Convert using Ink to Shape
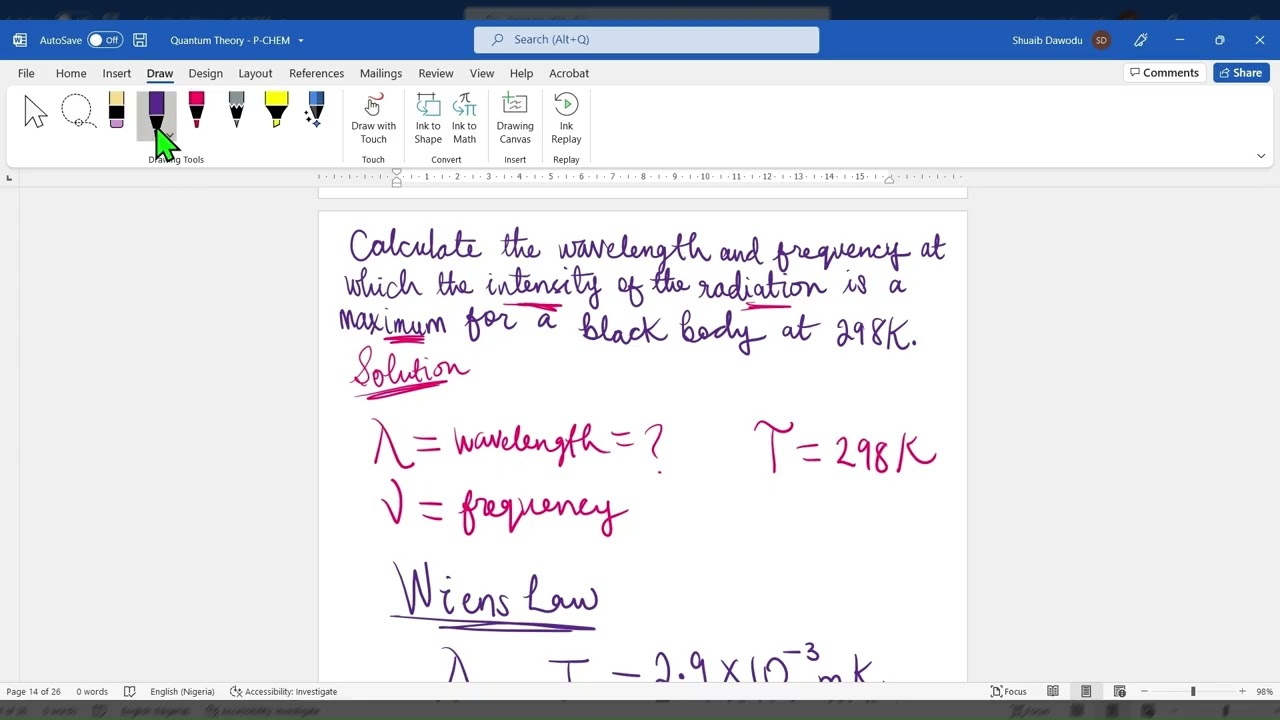The width and height of the screenshot is (1280, 720). click(428, 119)
